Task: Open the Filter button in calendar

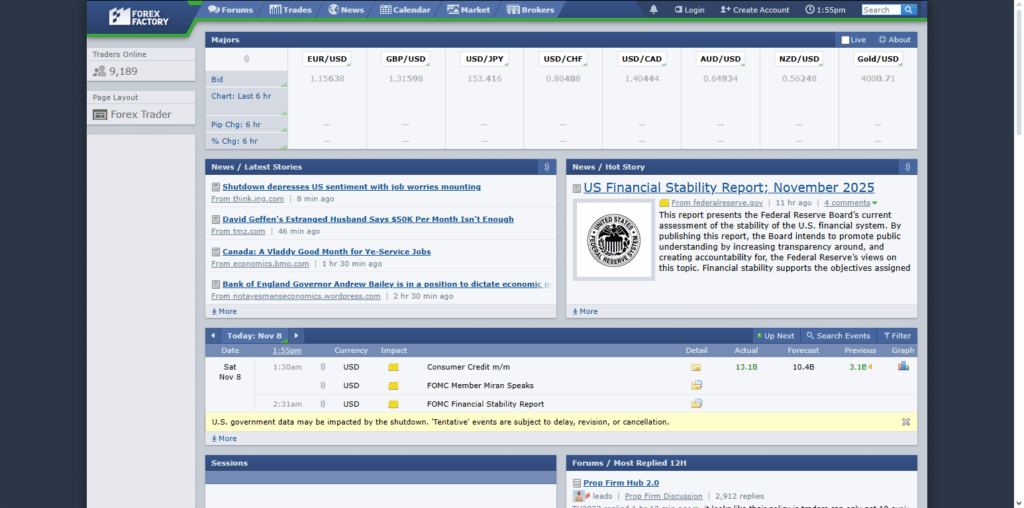Action: 896,336
